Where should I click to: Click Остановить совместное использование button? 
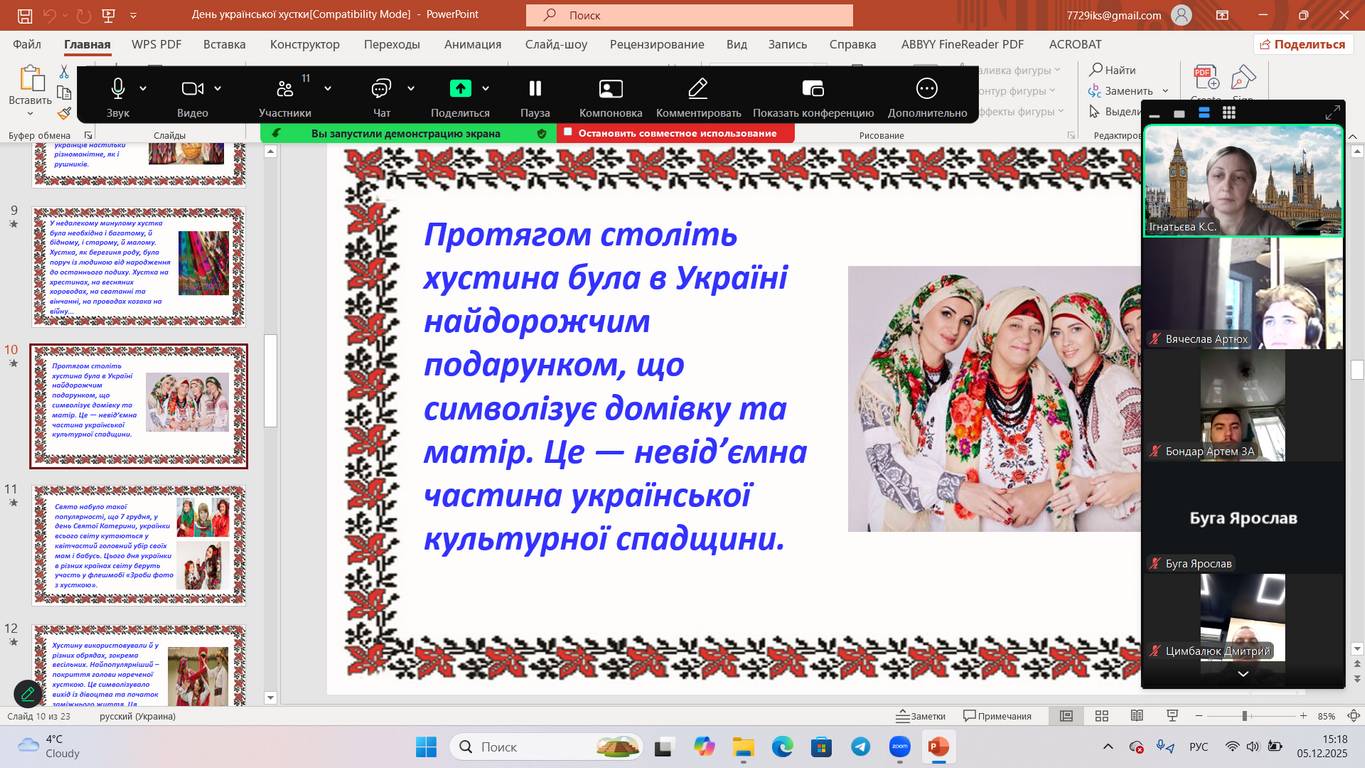click(676, 133)
